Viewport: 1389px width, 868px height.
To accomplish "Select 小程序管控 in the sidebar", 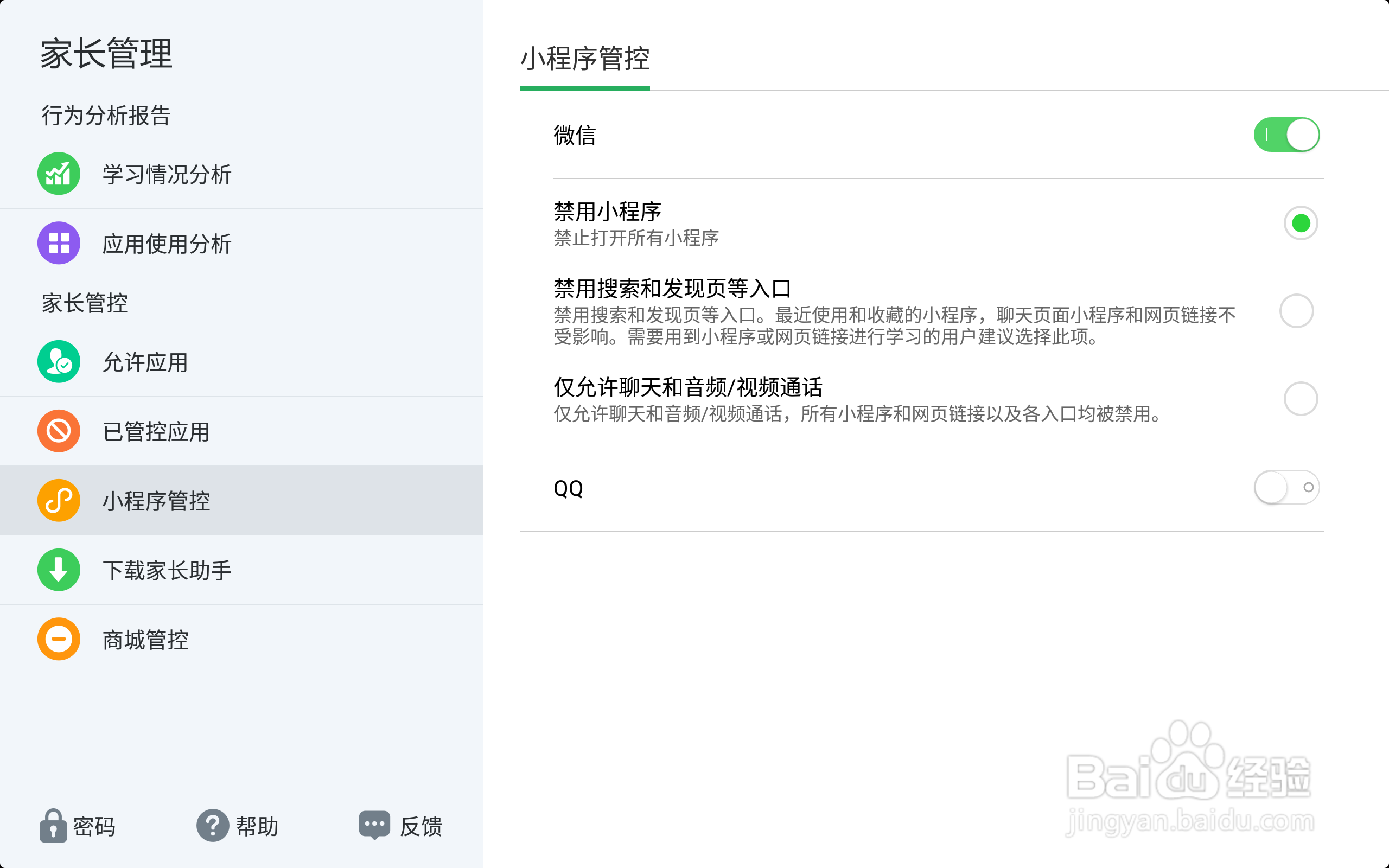I will (241, 501).
